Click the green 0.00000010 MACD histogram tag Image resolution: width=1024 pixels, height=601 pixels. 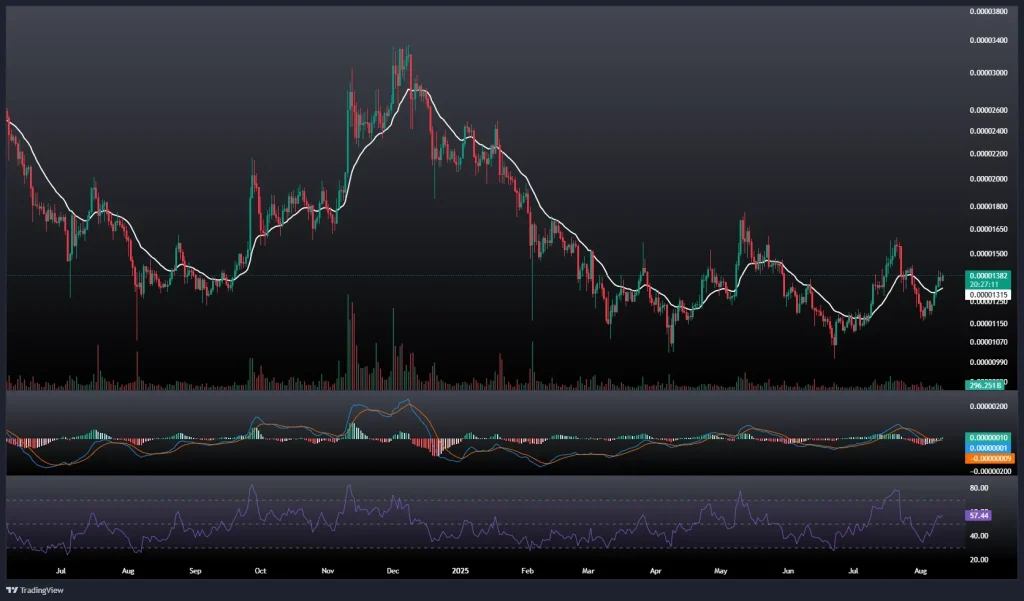click(x=989, y=438)
